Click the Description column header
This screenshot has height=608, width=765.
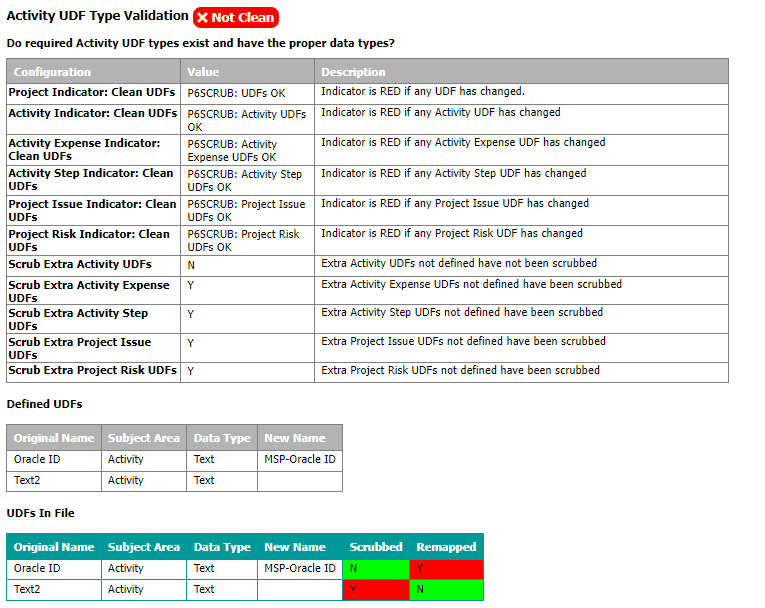point(353,72)
